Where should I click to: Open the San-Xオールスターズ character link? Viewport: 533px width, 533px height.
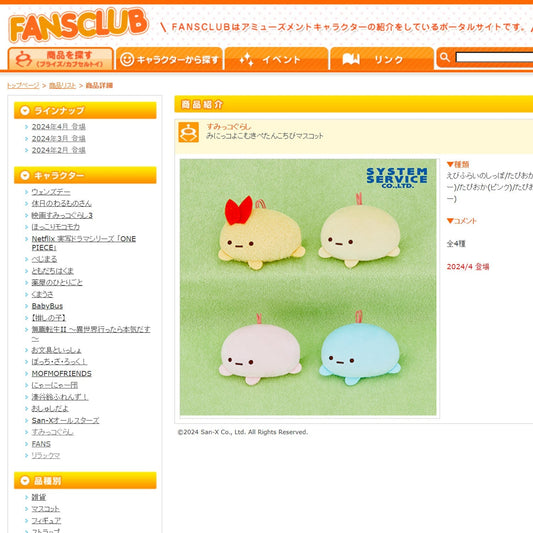click(x=65, y=420)
